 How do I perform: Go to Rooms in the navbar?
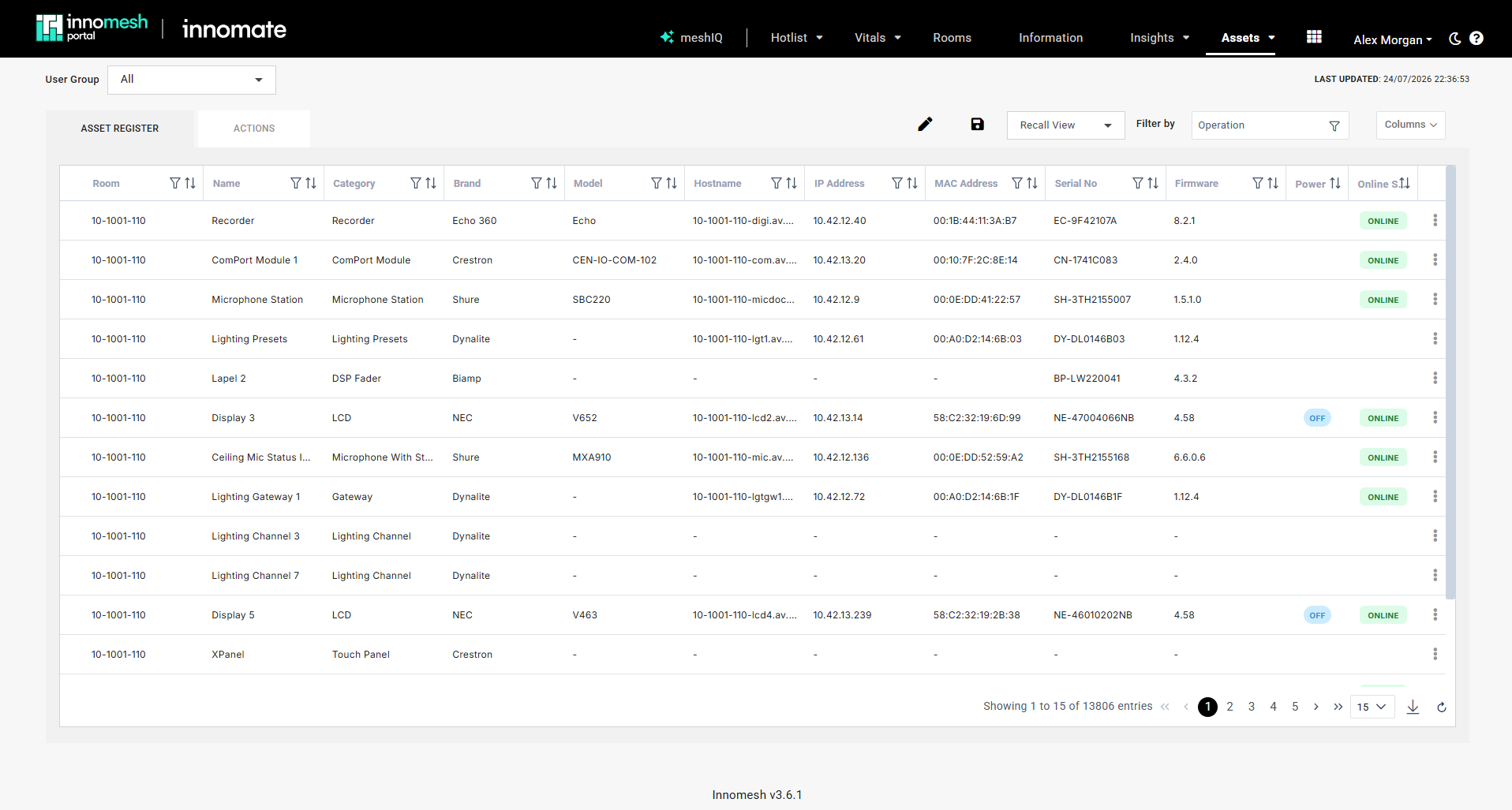click(x=952, y=38)
